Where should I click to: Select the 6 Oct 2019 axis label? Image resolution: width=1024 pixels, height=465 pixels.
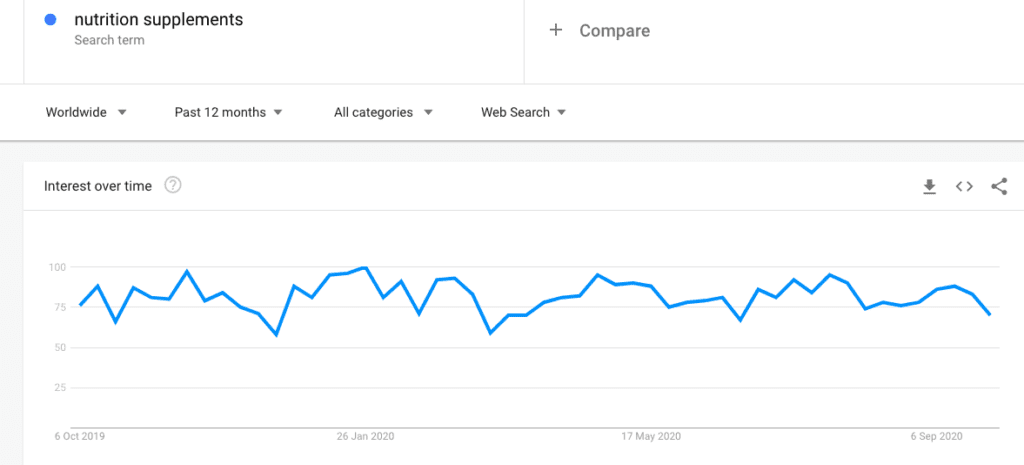click(78, 436)
